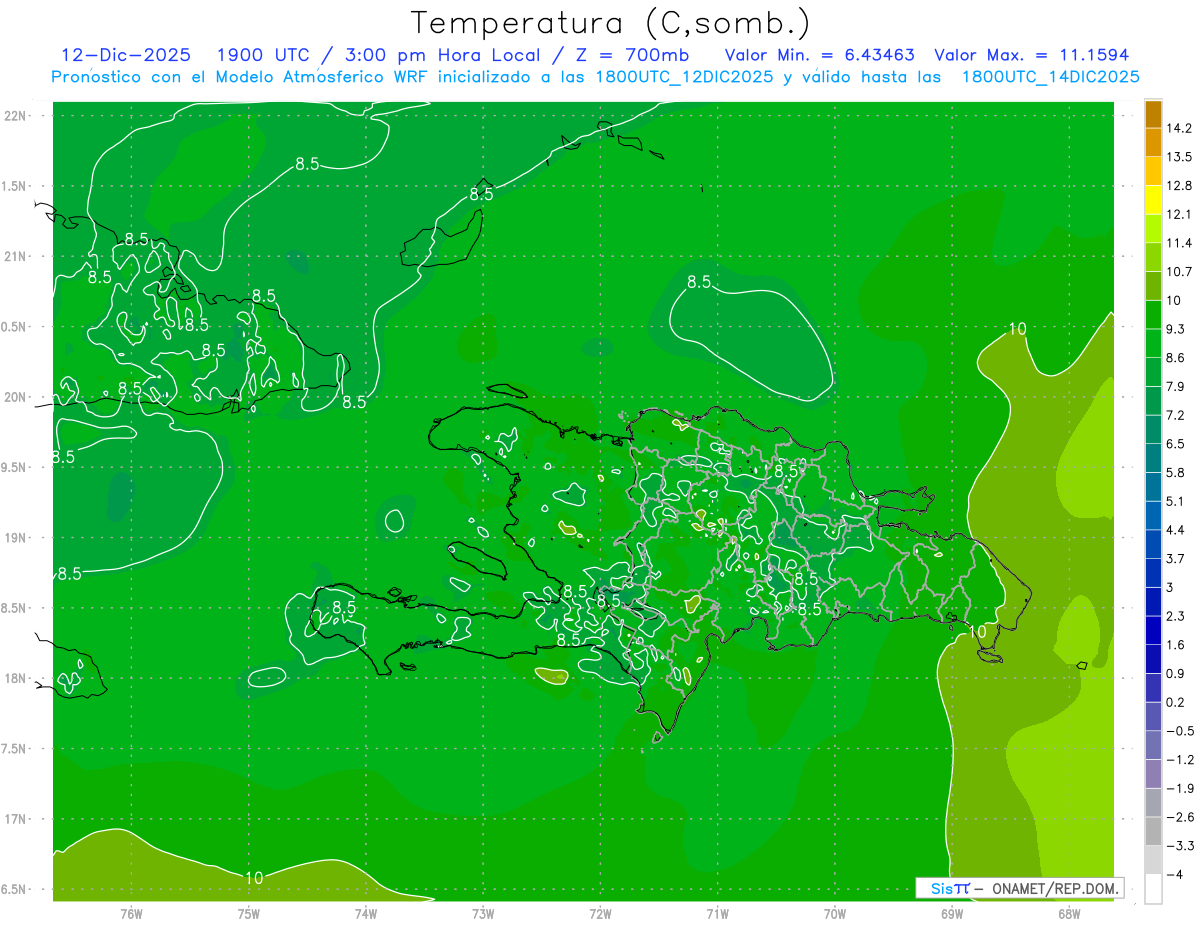1200x927 pixels.
Task: Click the '20N' latitude axis label
Action: pyautogui.click(x=14, y=397)
